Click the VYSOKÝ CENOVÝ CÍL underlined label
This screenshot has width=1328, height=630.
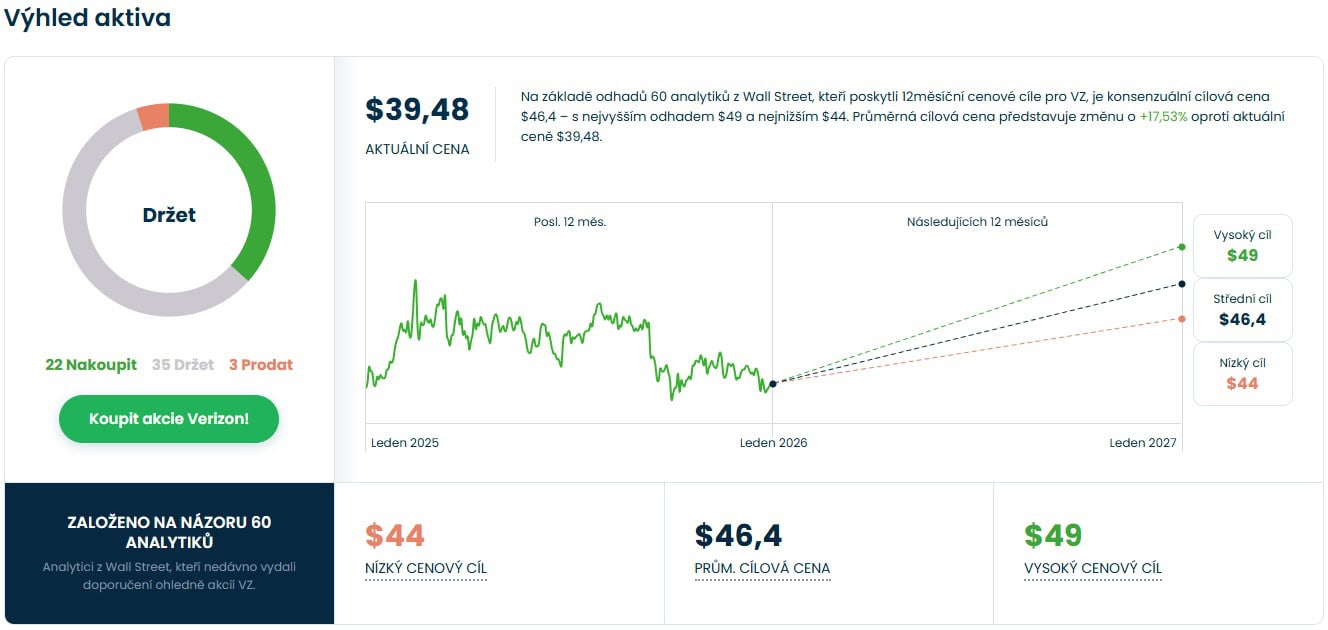point(1093,569)
